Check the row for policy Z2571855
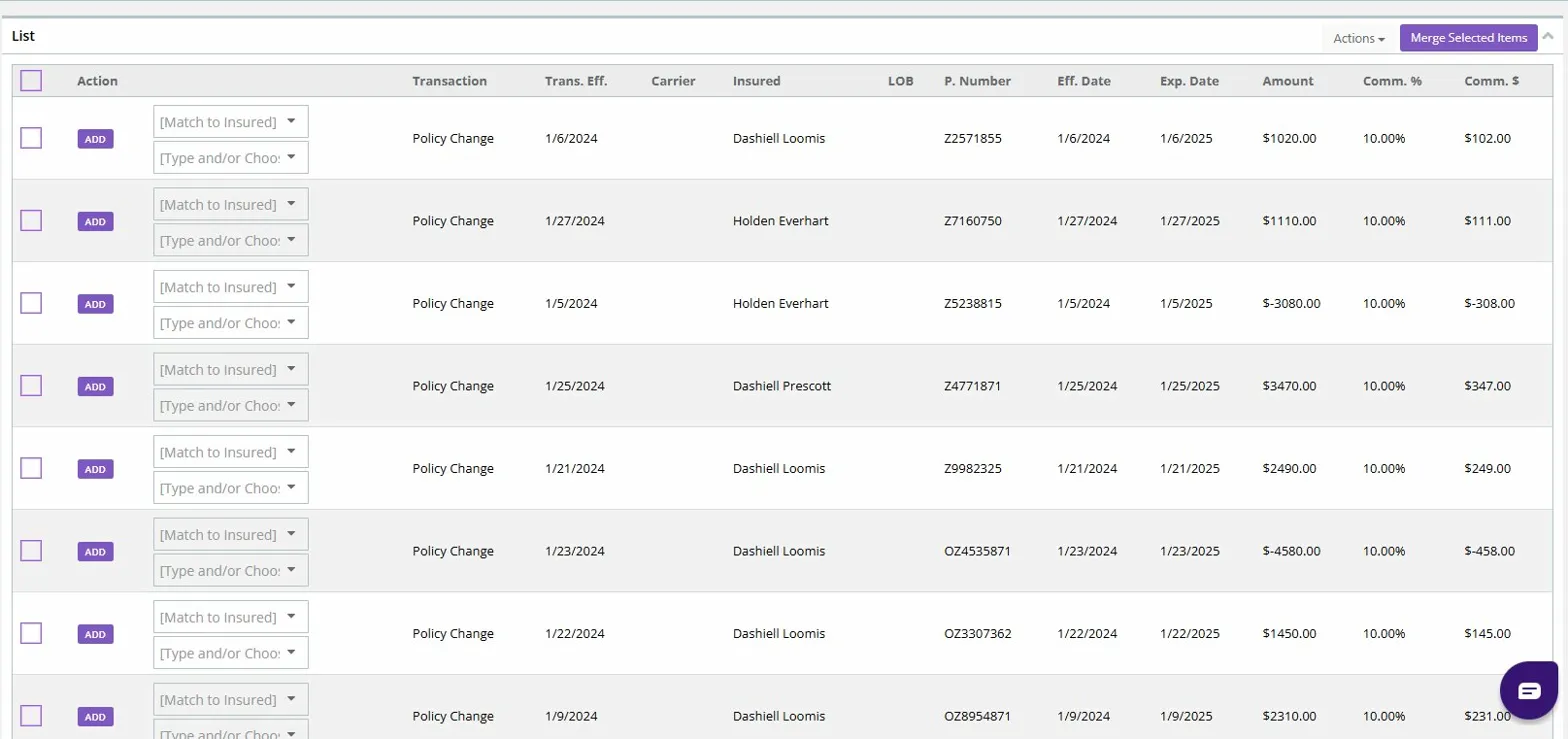Image resolution: width=1568 pixels, height=739 pixels. pos(31,138)
